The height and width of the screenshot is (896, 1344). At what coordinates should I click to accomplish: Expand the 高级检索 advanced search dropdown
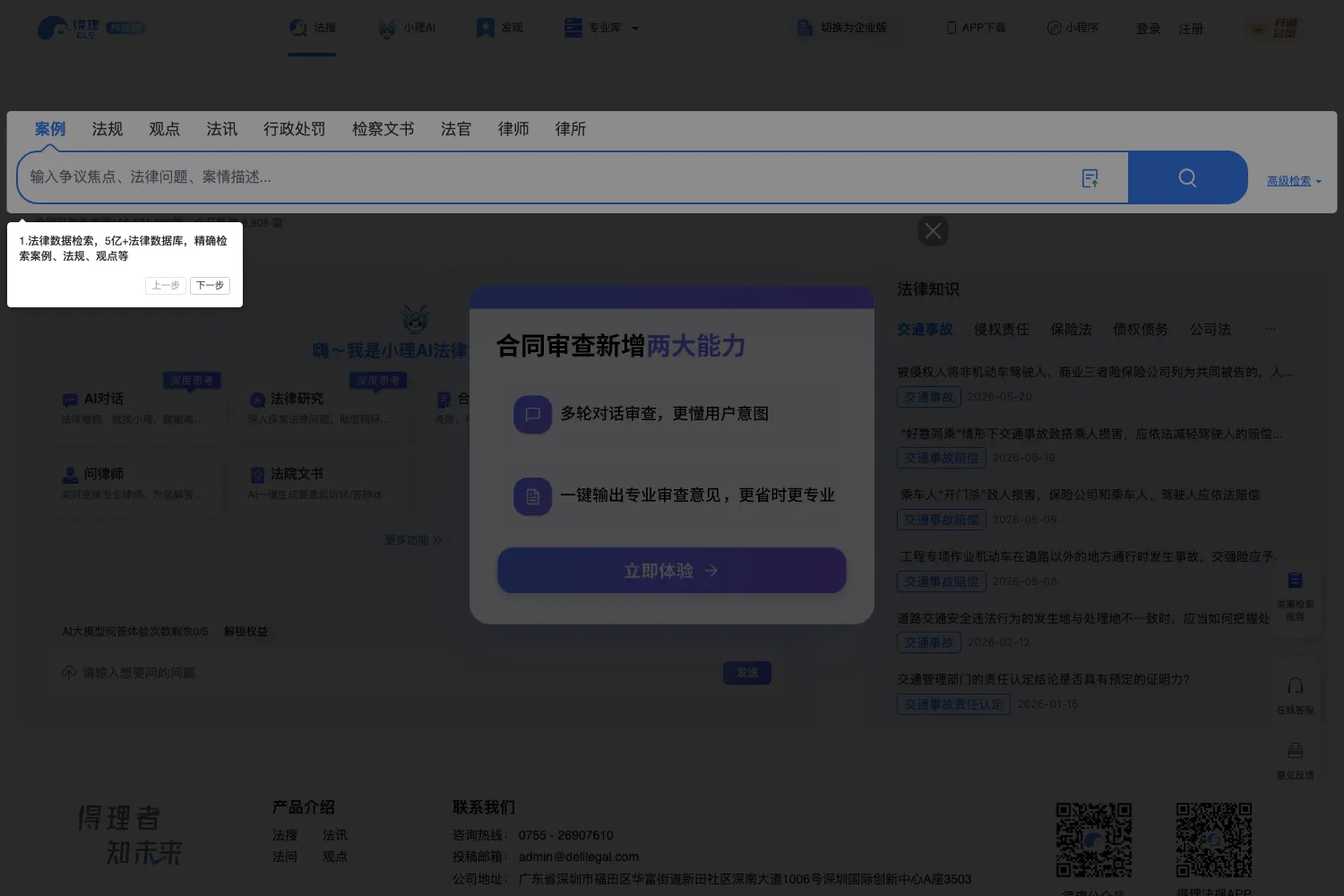pos(1294,181)
